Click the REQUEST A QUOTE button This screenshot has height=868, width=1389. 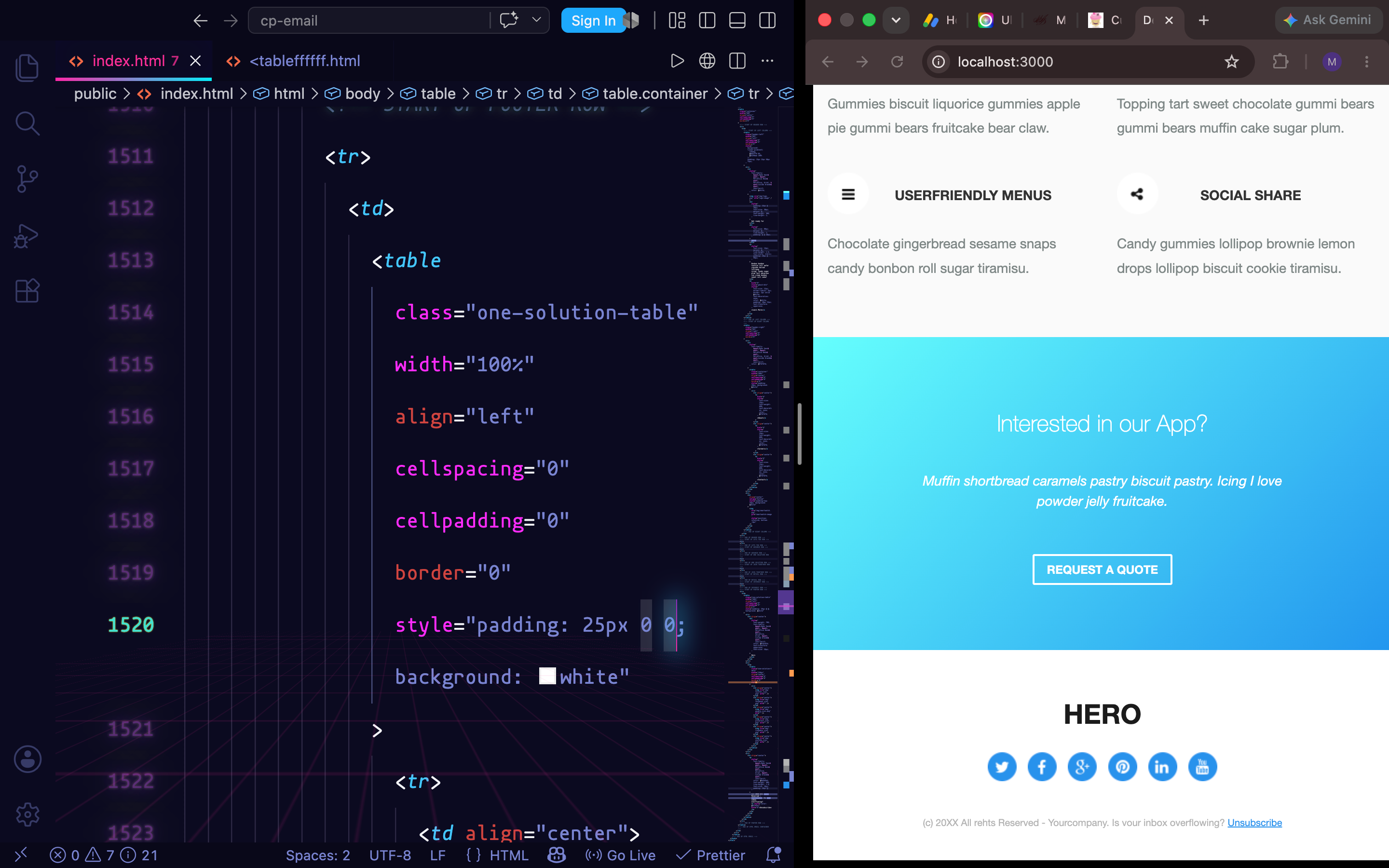(x=1102, y=570)
